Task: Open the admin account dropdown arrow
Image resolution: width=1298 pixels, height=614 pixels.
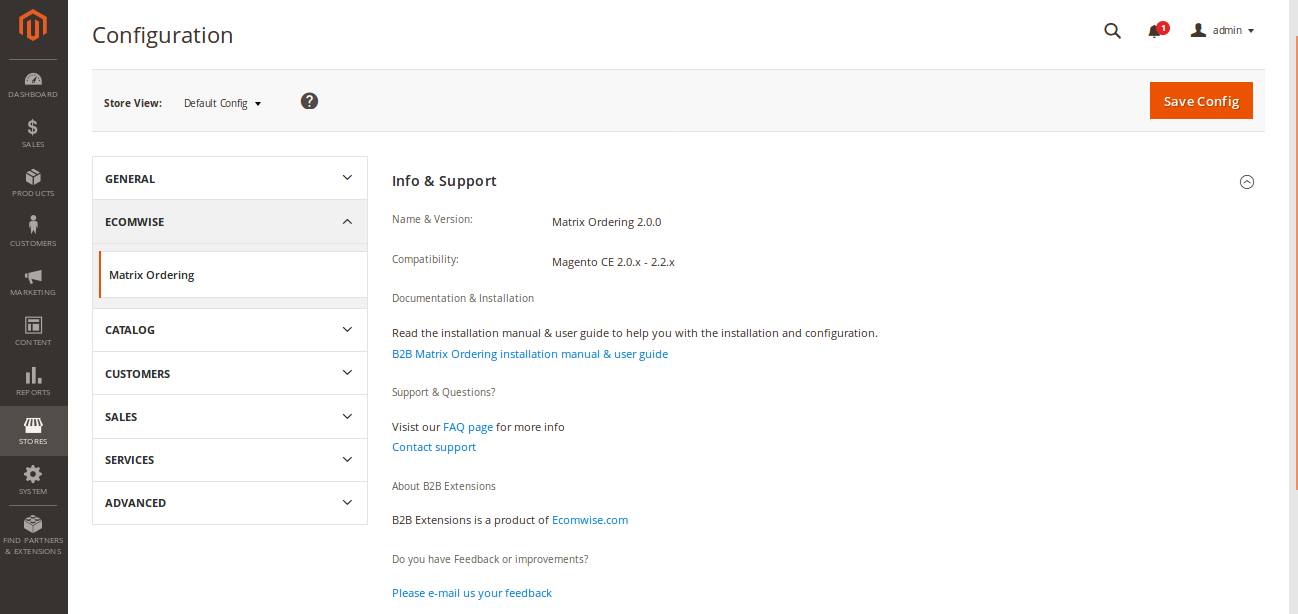Action: (1251, 31)
